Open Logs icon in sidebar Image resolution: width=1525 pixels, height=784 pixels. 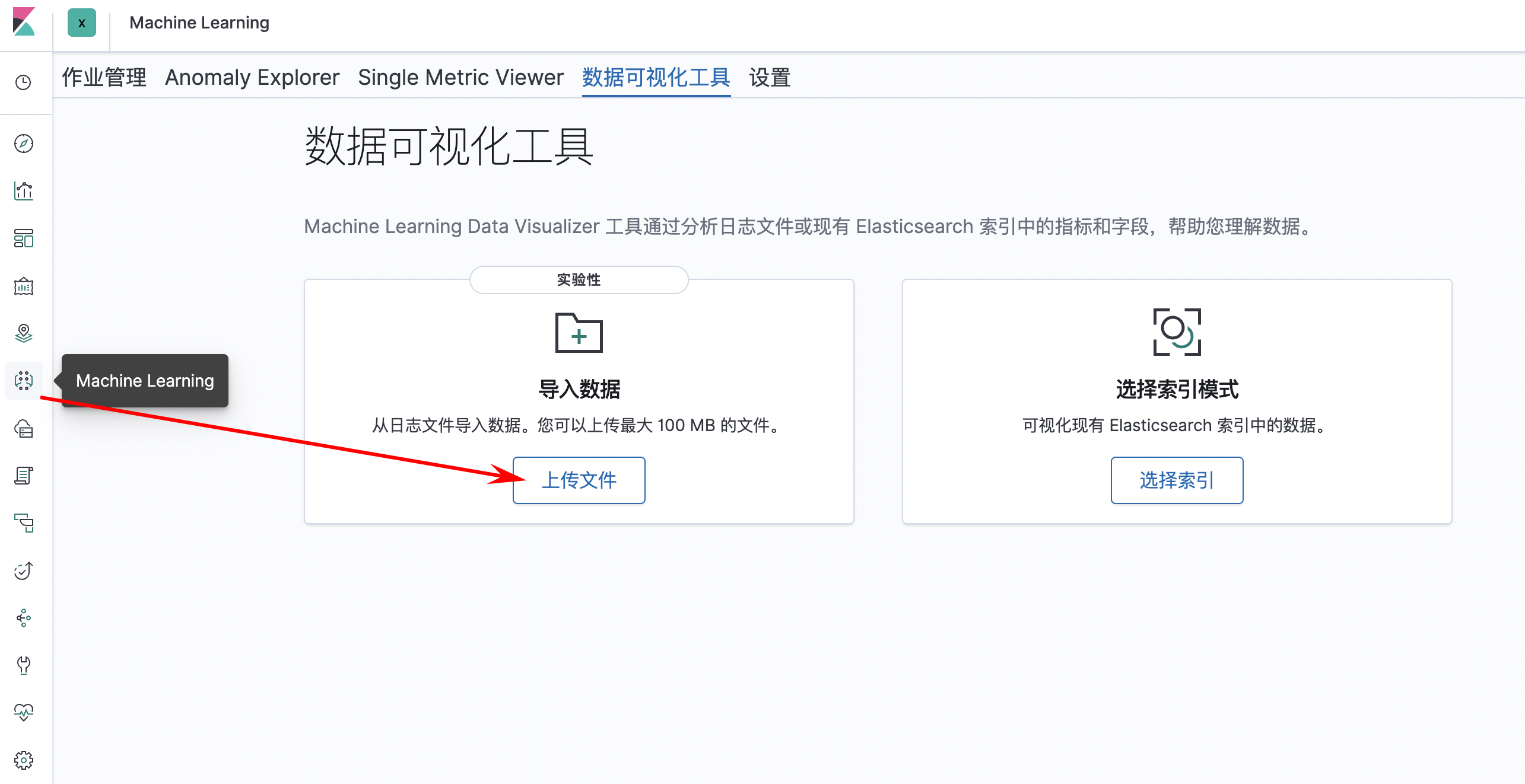click(x=23, y=476)
